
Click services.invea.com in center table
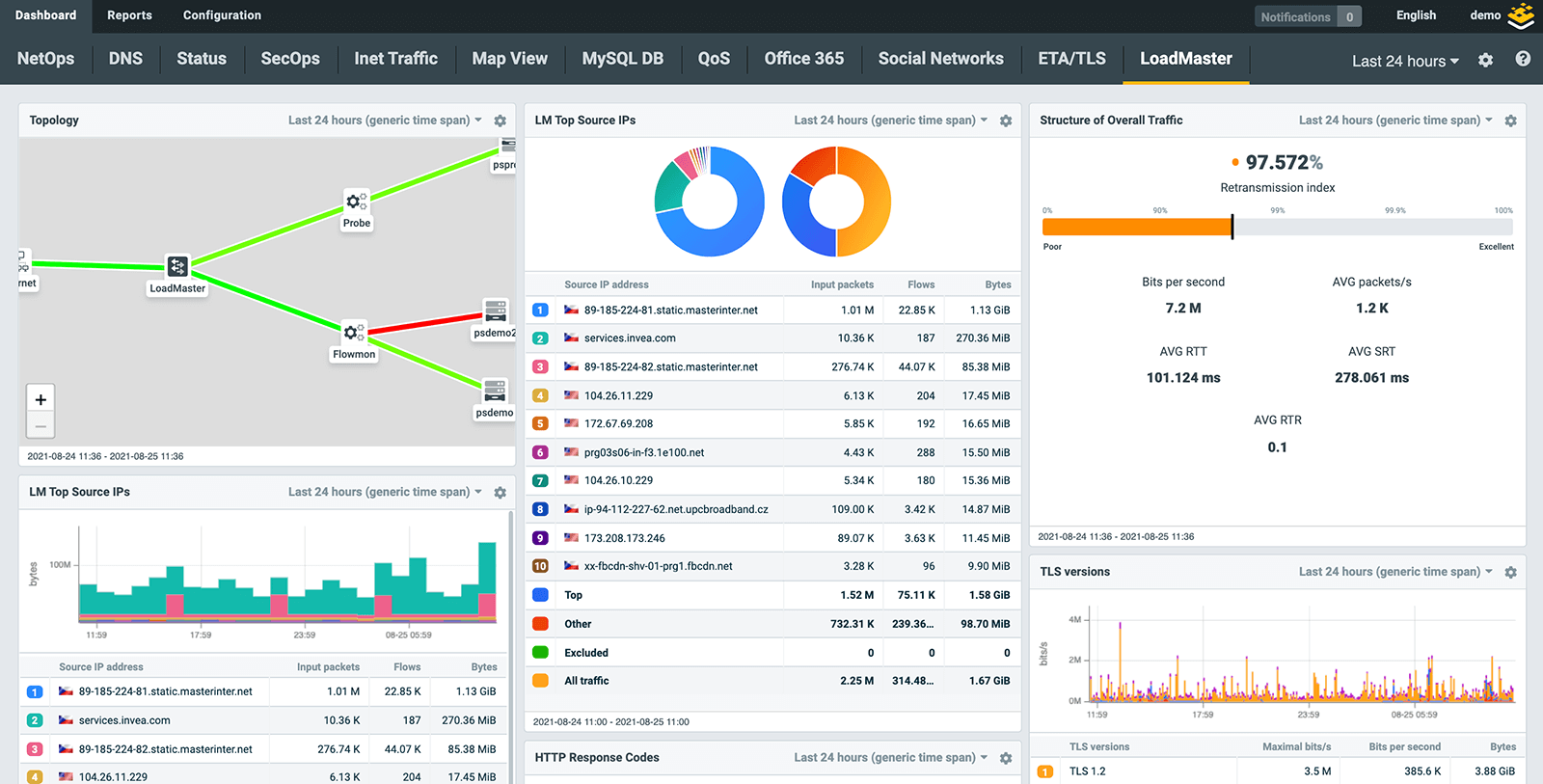pyautogui.click(x=630, y=338)
